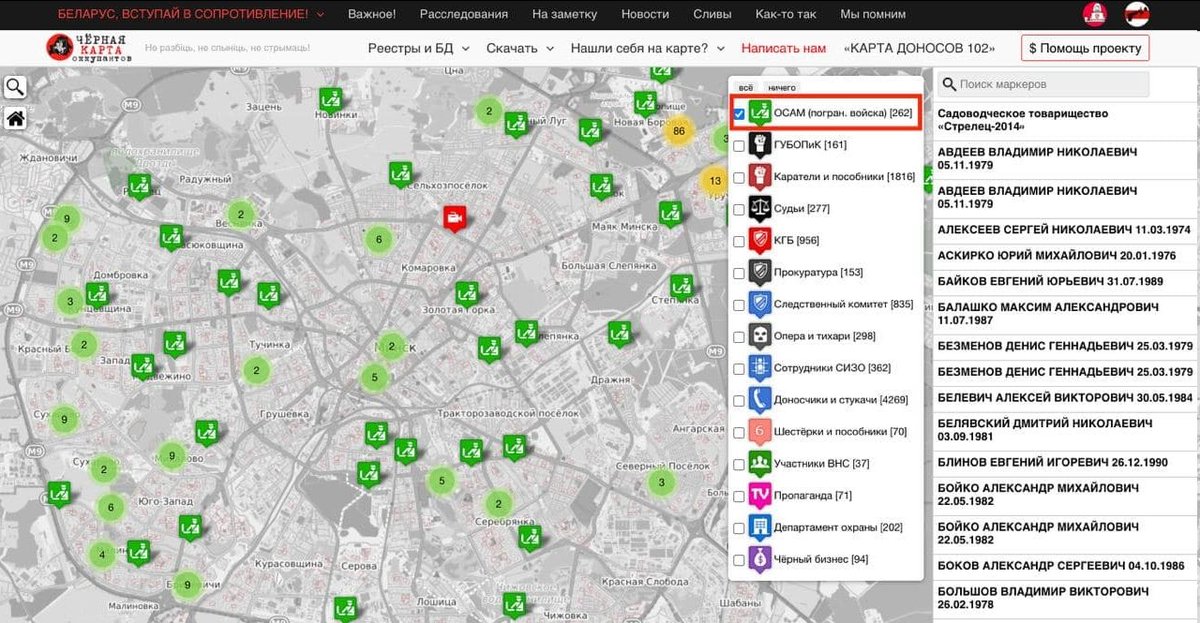Click the magnifier search icon on map
This screenshot has height=623, width=1200.
pos(15,88)
